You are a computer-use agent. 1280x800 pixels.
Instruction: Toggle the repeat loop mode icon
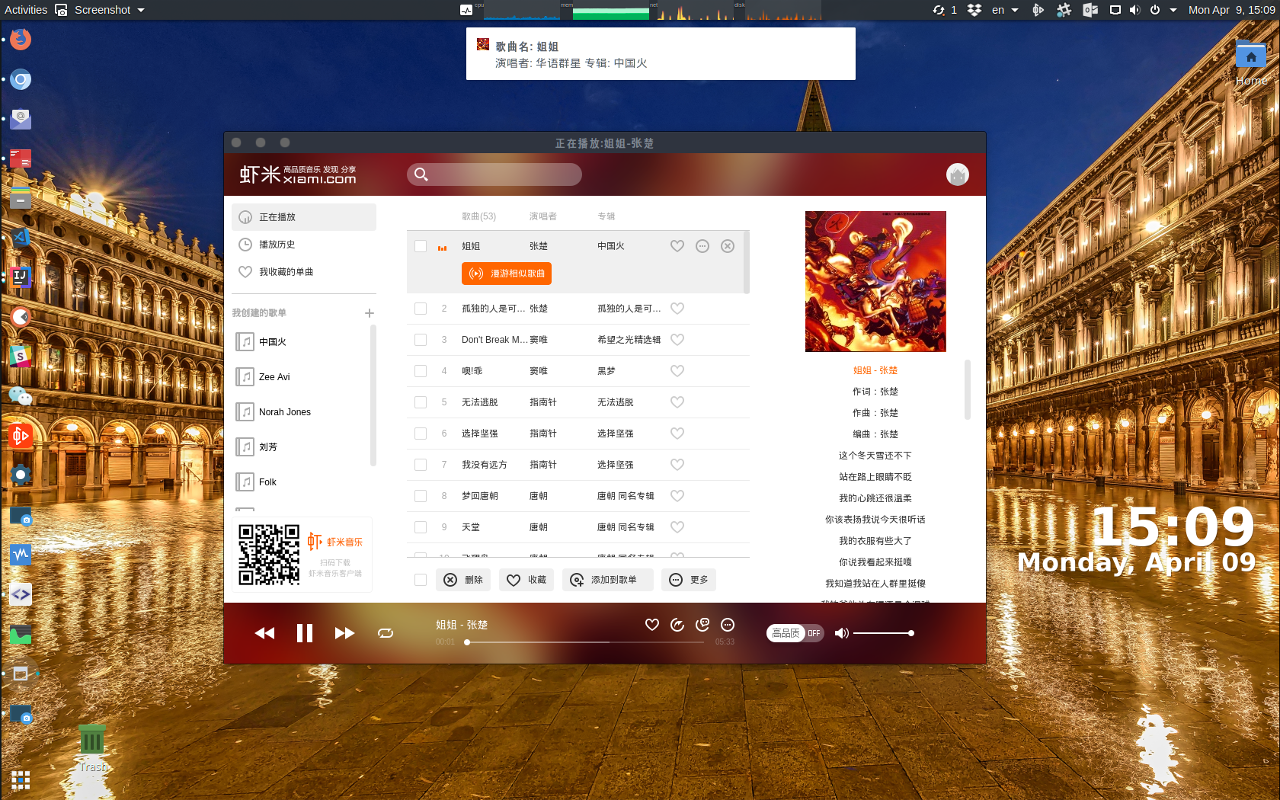pos(385,633)
